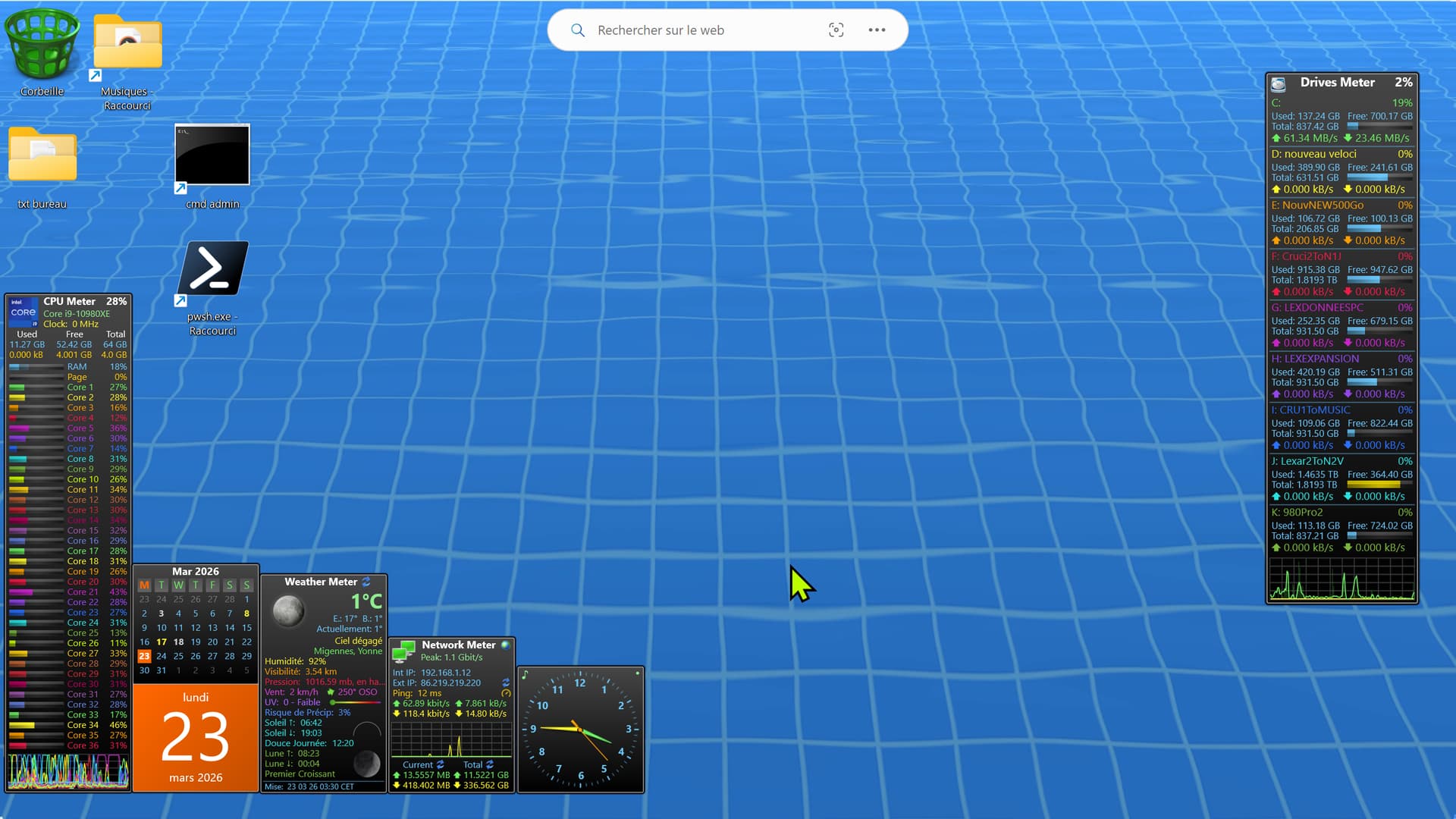Click the ping speed test gauge icon
The width and height of the screenshot is (1456, 819).
coord(506,693)
